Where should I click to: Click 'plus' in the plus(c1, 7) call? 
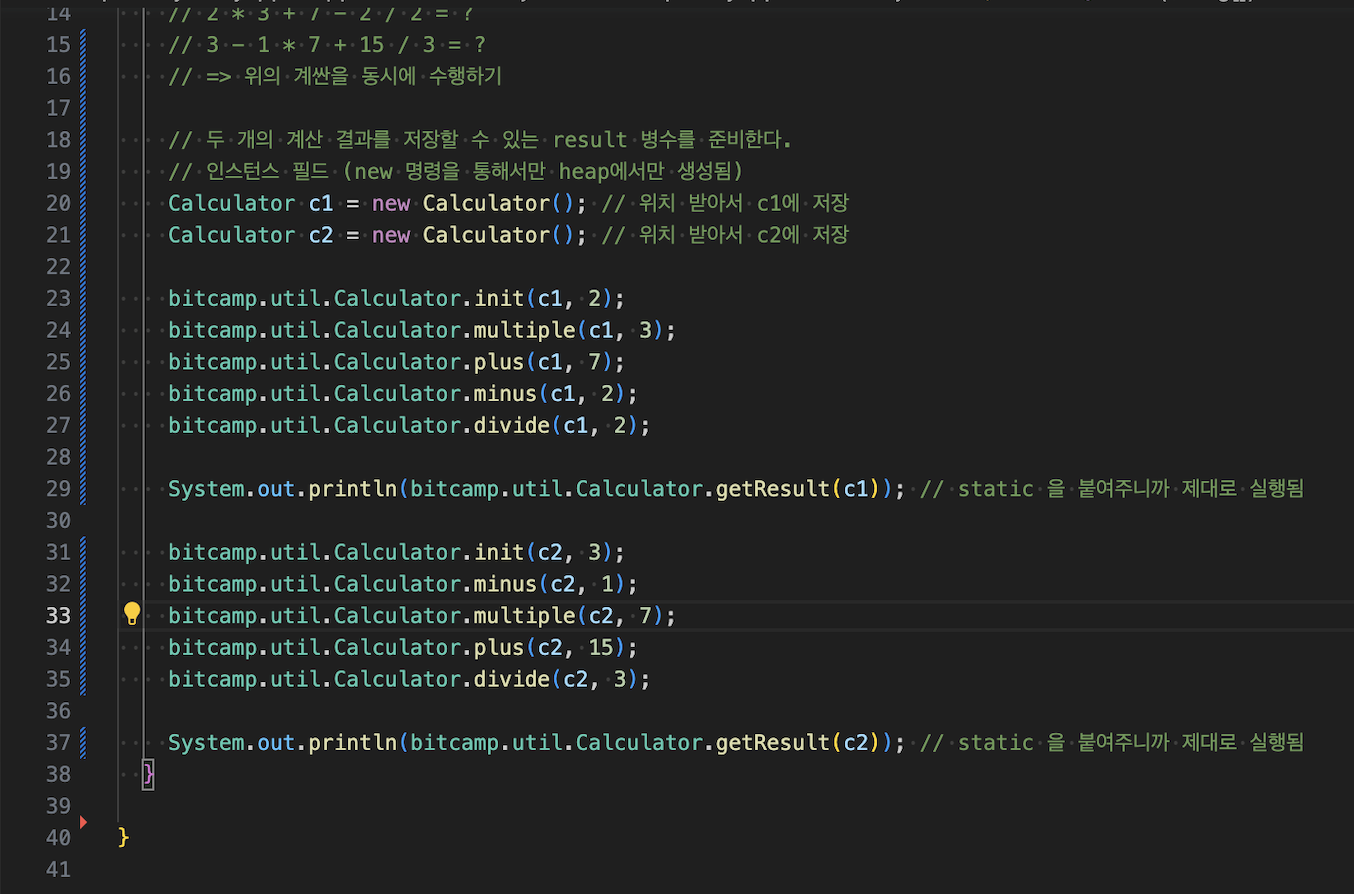(499, 362)
